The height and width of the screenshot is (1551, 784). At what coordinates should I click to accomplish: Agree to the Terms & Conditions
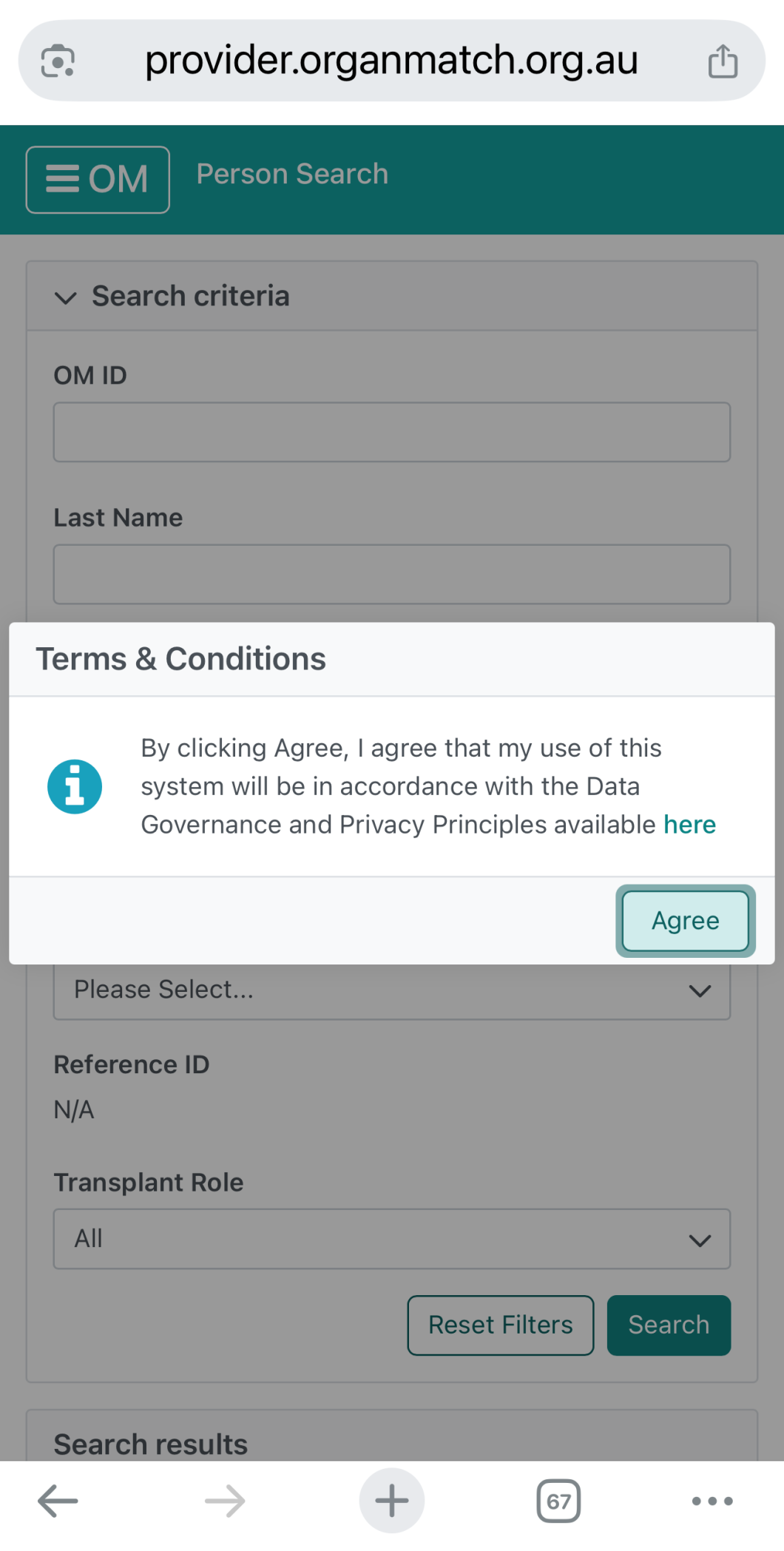pos(684,920)
